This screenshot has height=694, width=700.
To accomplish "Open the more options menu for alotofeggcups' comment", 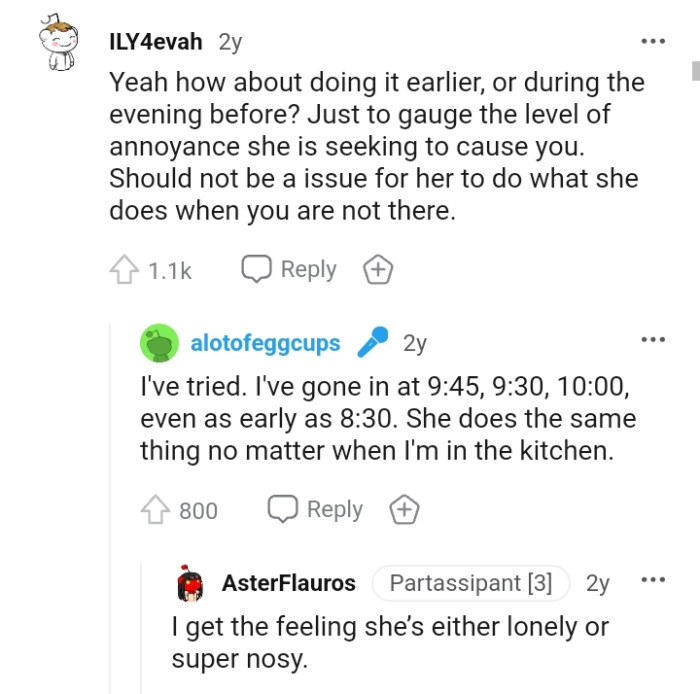I will (652, 341).
